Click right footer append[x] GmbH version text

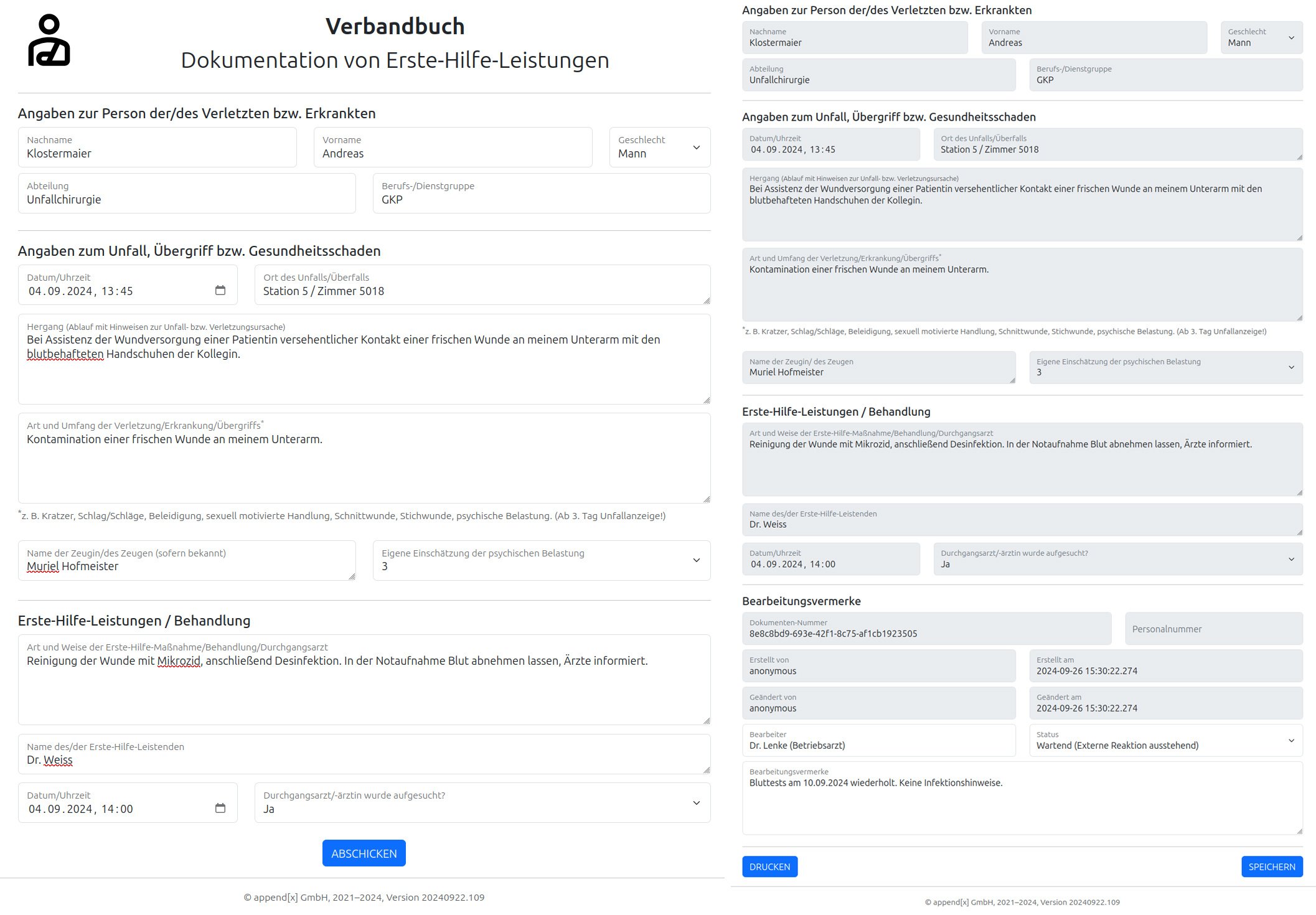(1022, 902)
